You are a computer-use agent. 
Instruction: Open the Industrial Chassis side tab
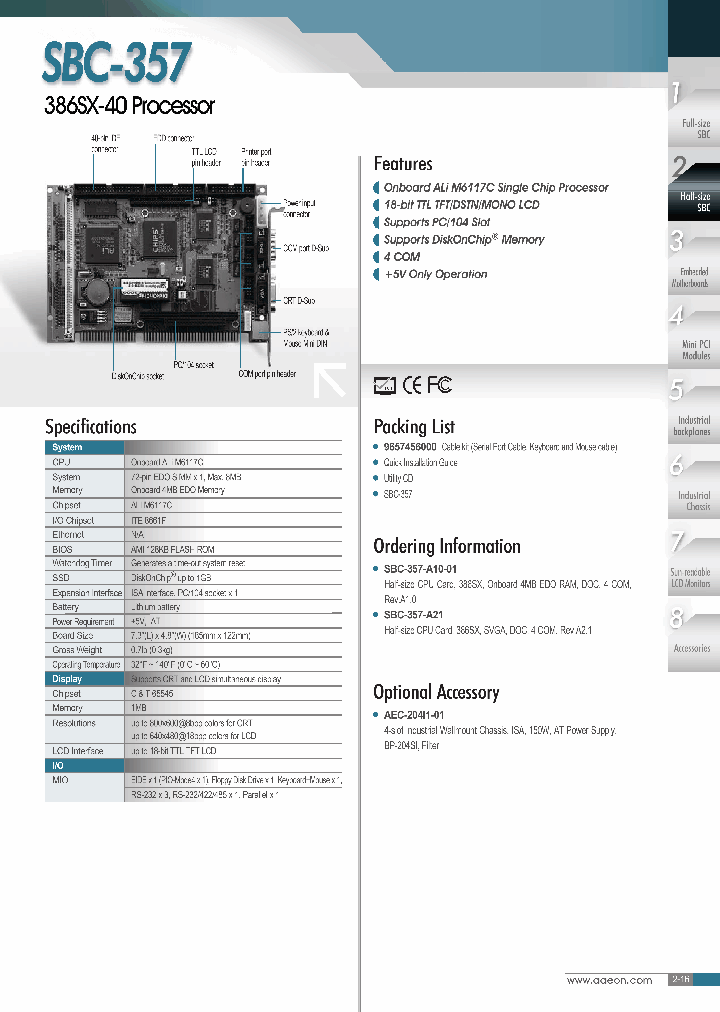click(694, 482)
